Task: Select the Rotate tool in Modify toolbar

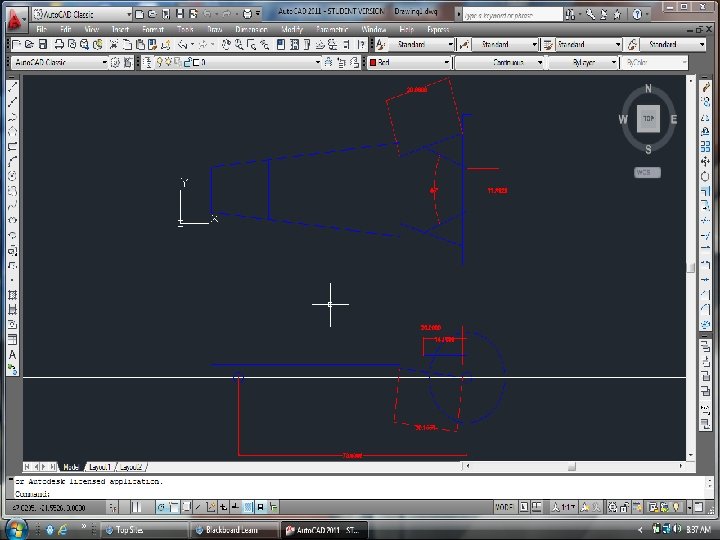Action: [706, 176]
